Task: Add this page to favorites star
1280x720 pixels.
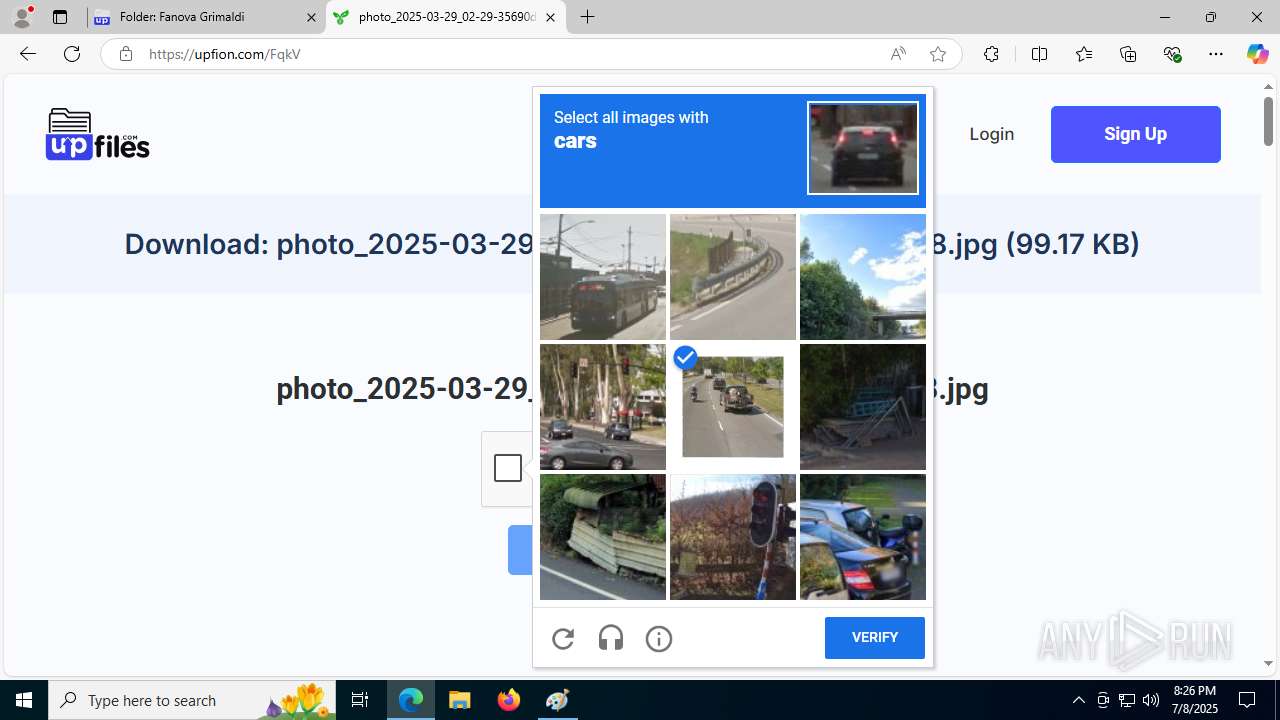Action: click(938, 54)
